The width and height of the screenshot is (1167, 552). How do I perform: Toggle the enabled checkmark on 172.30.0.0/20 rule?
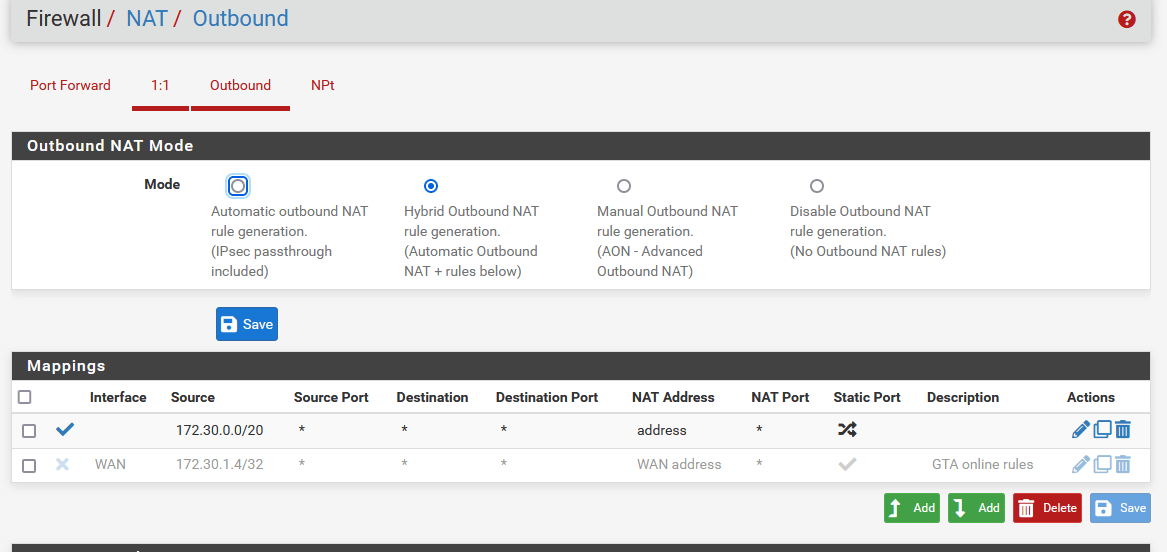pos(65,429)
